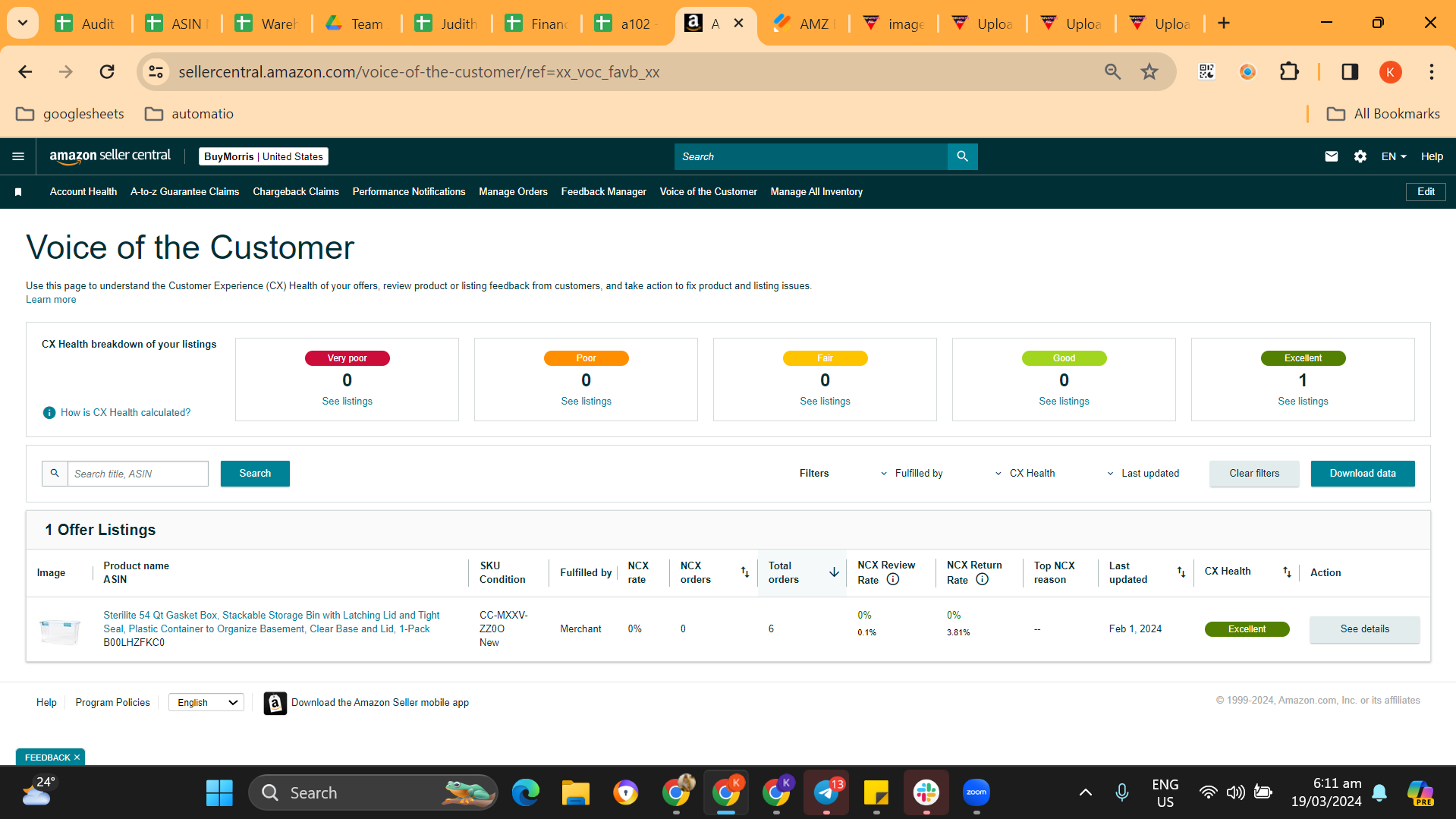Go back with the browser back arrow
1456x819 pixels.
point(25,72)
